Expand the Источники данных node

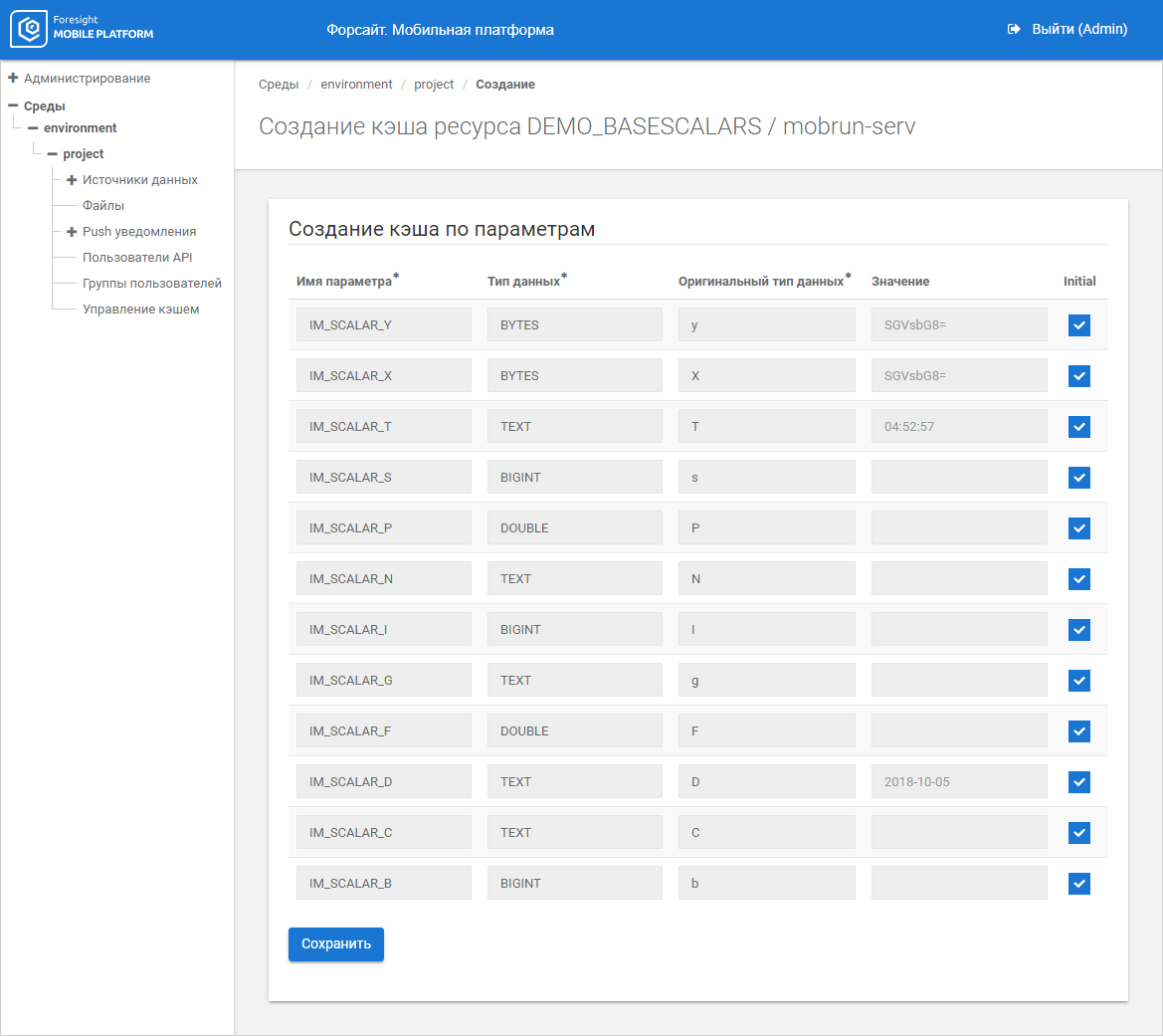(72, 180)
